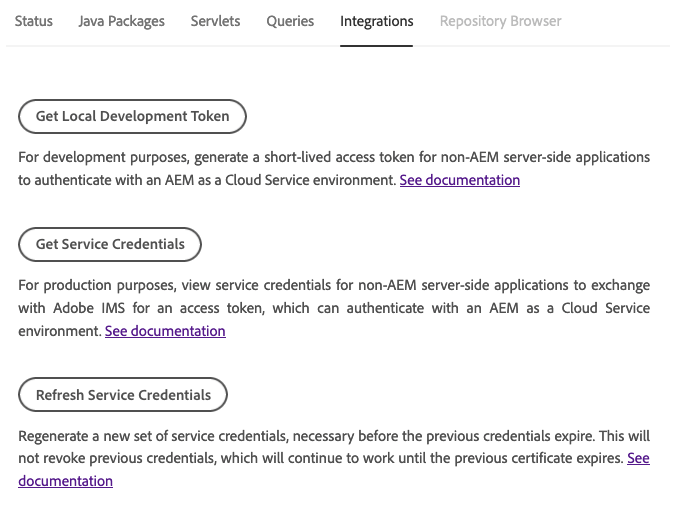Click Get Local Development Token button
Image resolution: width=686 pixels, height=505 pixels.
point(133,117)
